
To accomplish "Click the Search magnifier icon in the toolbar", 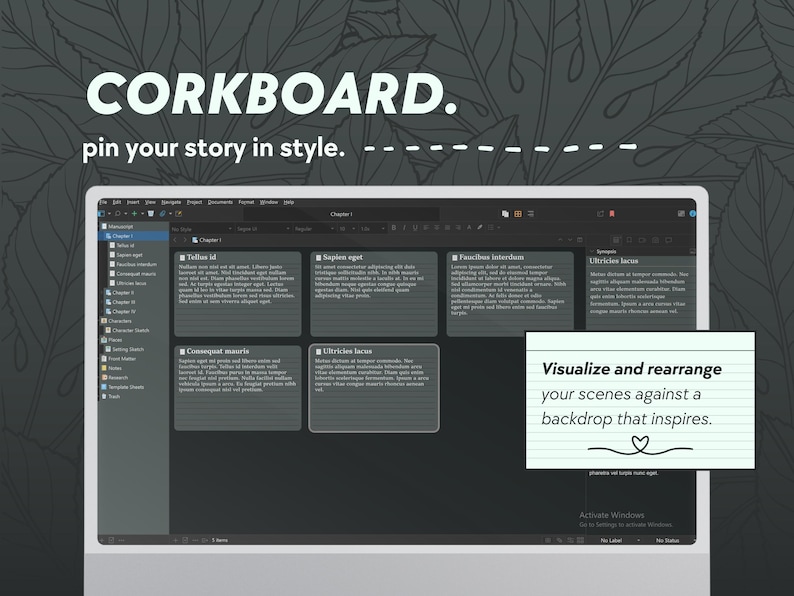I will (118, 214).
